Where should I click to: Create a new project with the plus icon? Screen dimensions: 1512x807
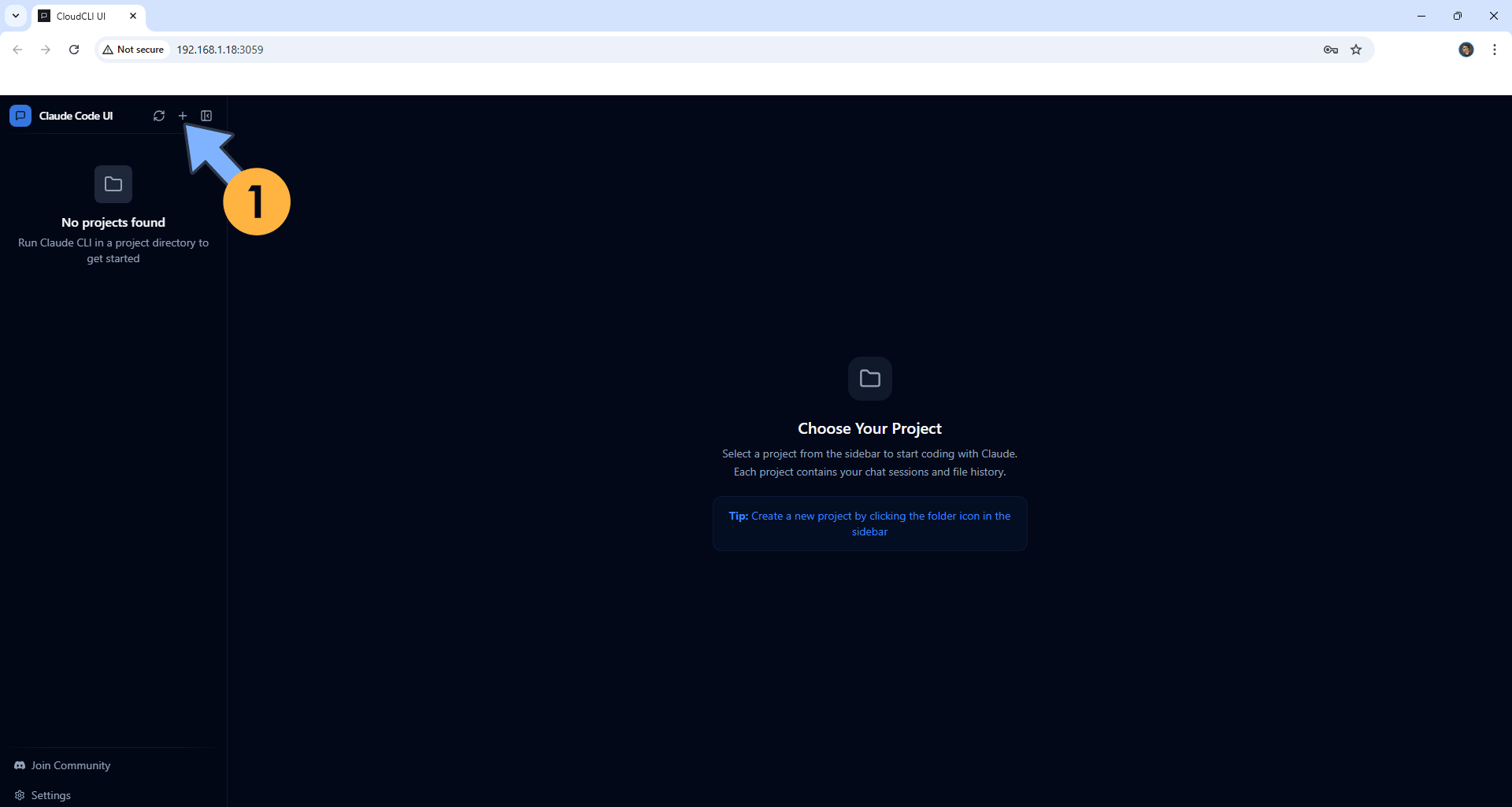(182, 116)
